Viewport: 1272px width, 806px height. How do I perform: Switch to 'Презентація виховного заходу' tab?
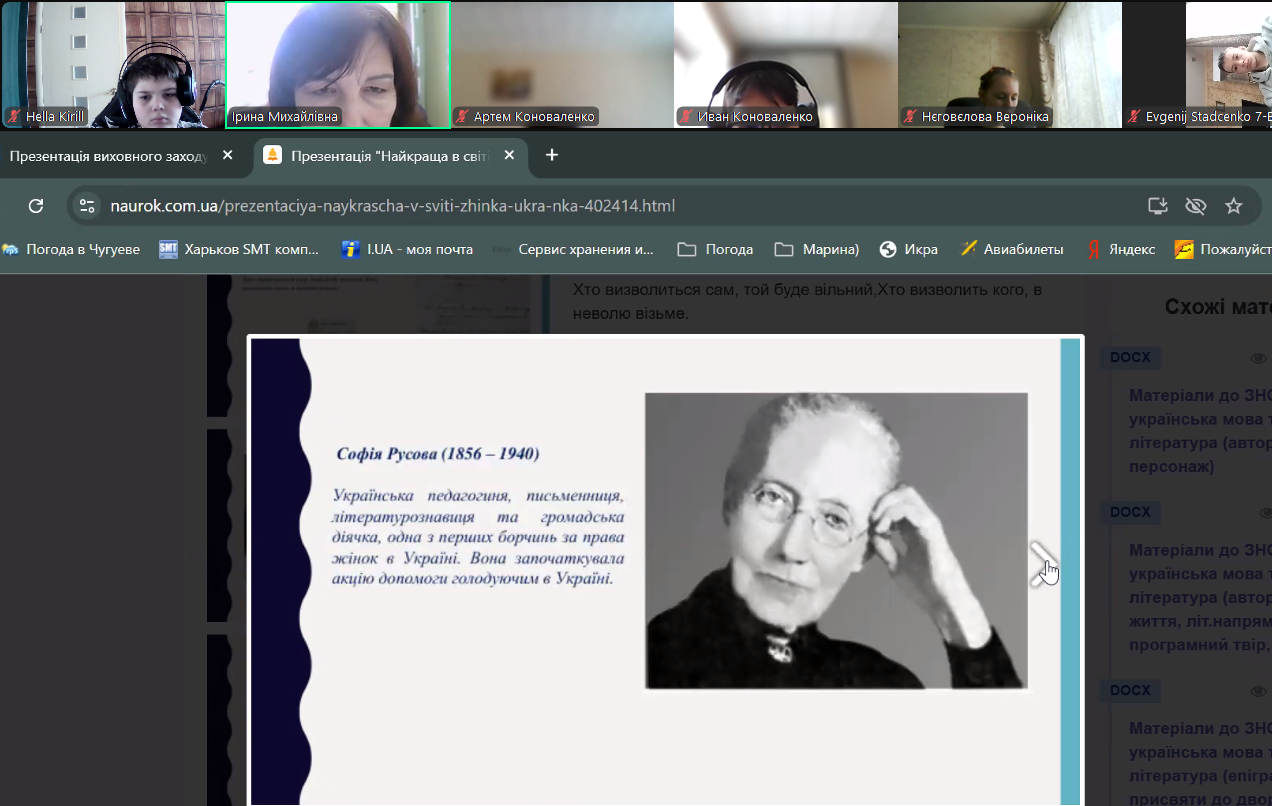[108, 156]
